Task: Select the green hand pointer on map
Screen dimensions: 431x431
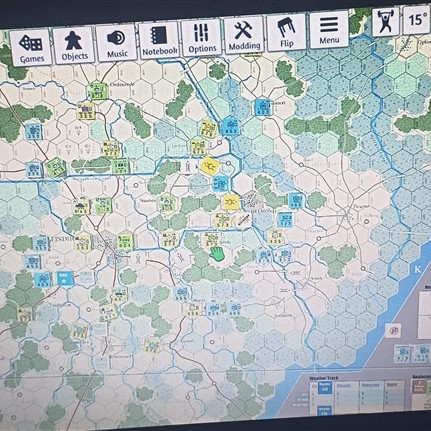Action: pyautogui.click(x=217, y=253)
